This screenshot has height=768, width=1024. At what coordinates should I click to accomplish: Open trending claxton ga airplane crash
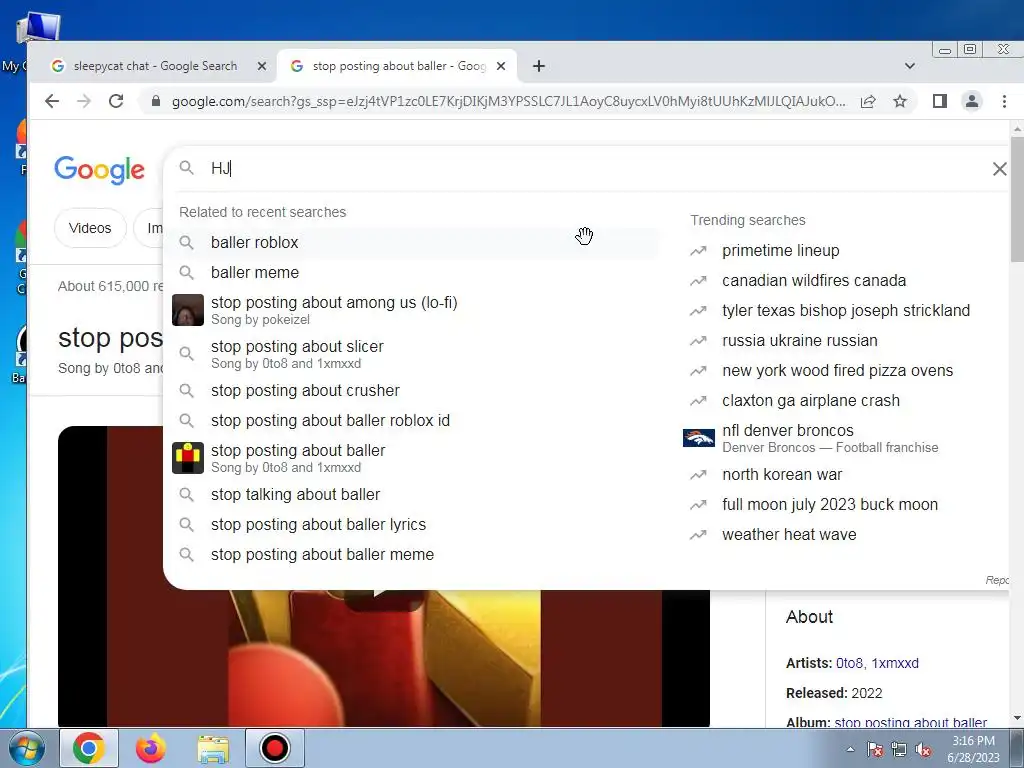click(810, 400)
